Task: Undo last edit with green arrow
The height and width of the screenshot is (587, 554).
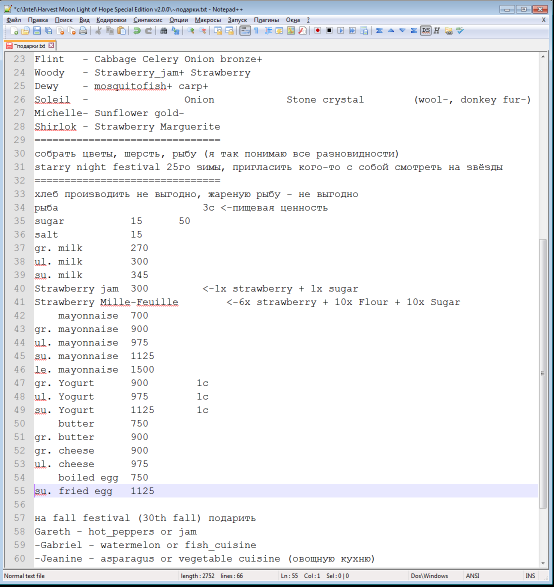Action: (x=137, y=31)
